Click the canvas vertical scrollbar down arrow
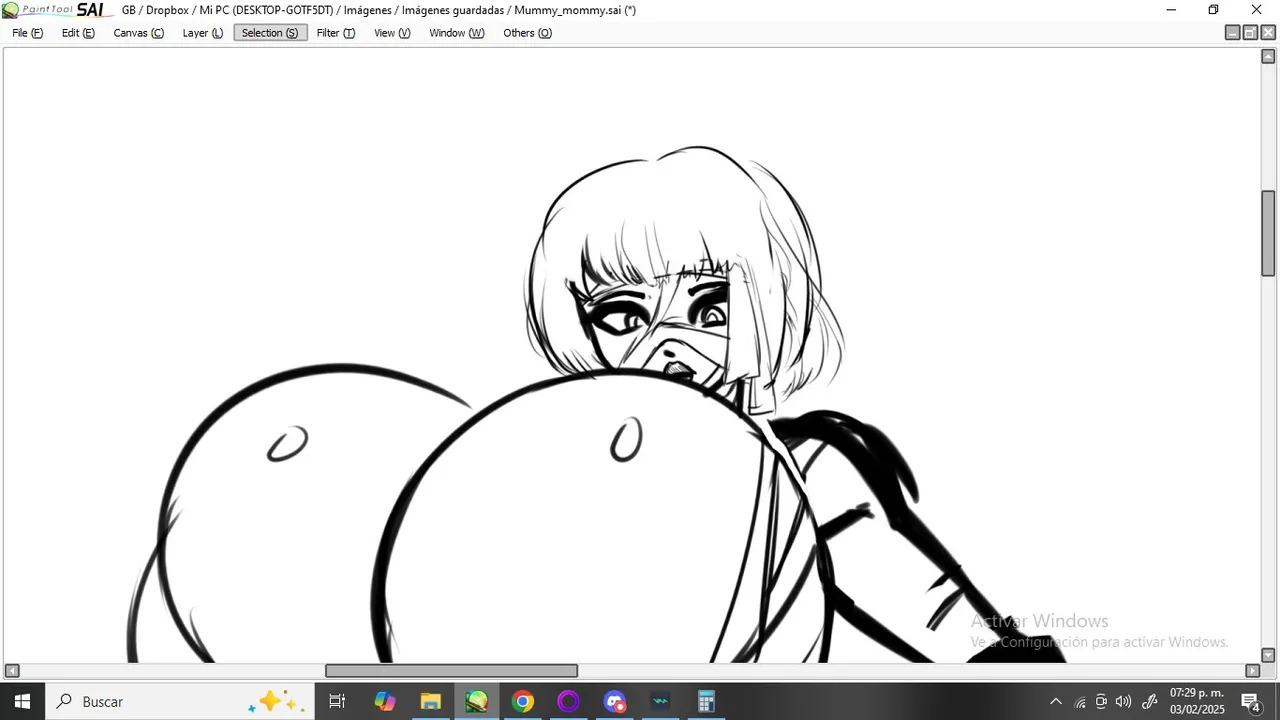Screen dimensions: 1280x720 (x=1268, y=656)
